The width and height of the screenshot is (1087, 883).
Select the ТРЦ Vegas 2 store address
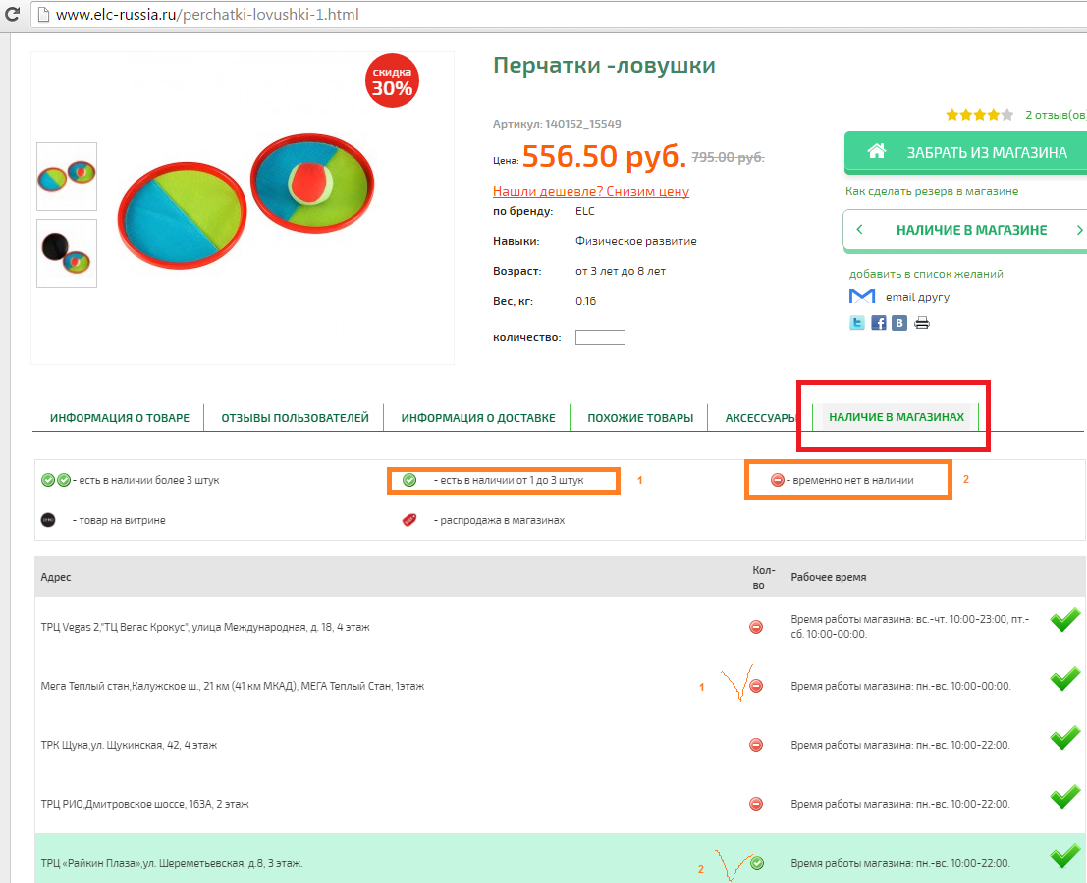click(x=205, y=627)
